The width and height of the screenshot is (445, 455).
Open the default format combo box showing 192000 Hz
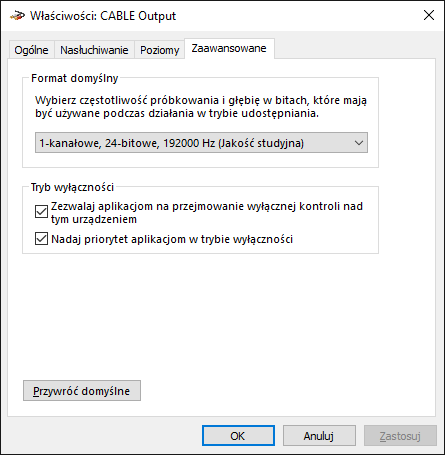point(201,143)
